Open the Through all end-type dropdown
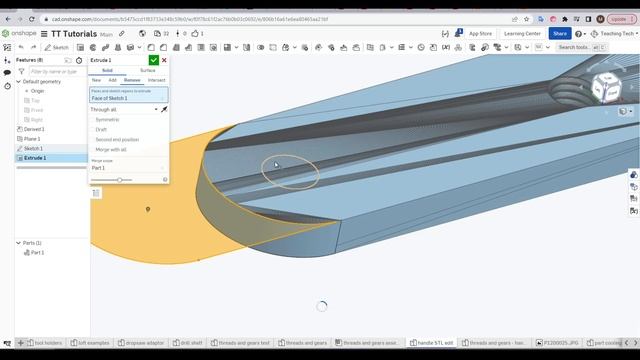This screenshot has width=640, height=360. pos(124,109)
